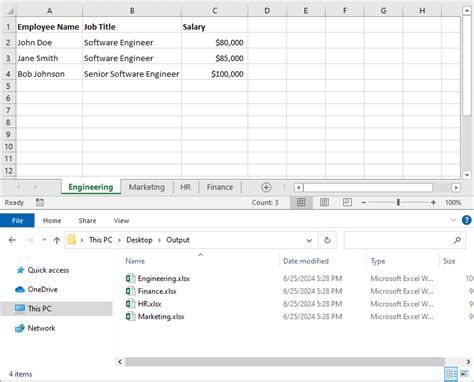Click the new sheet plus icon
This screenshot has width=474, height=382.
click(266, 187)
